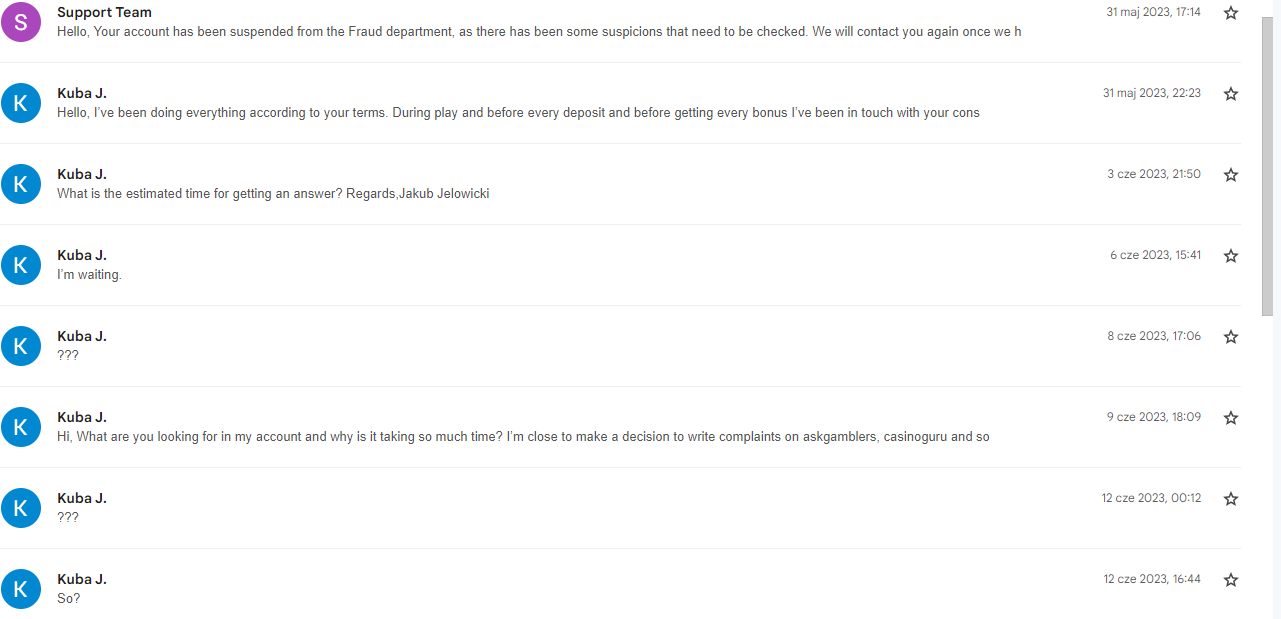The image size is (1281, 619).
Task: Star the 8 cze 17:06 message
Action: point(1231,337)
